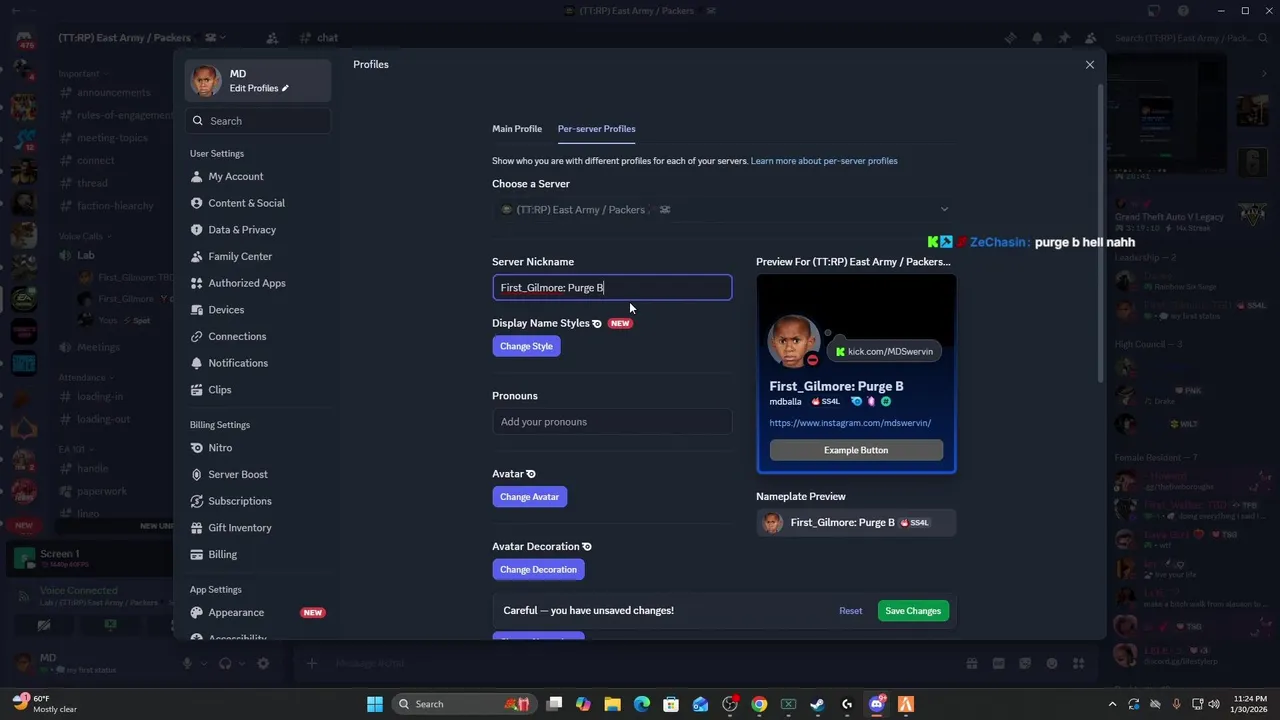Open Microsoft Store from taskbar
Image resolution: width=1280 pixels, height=720 pixels.
coord(671,704)
